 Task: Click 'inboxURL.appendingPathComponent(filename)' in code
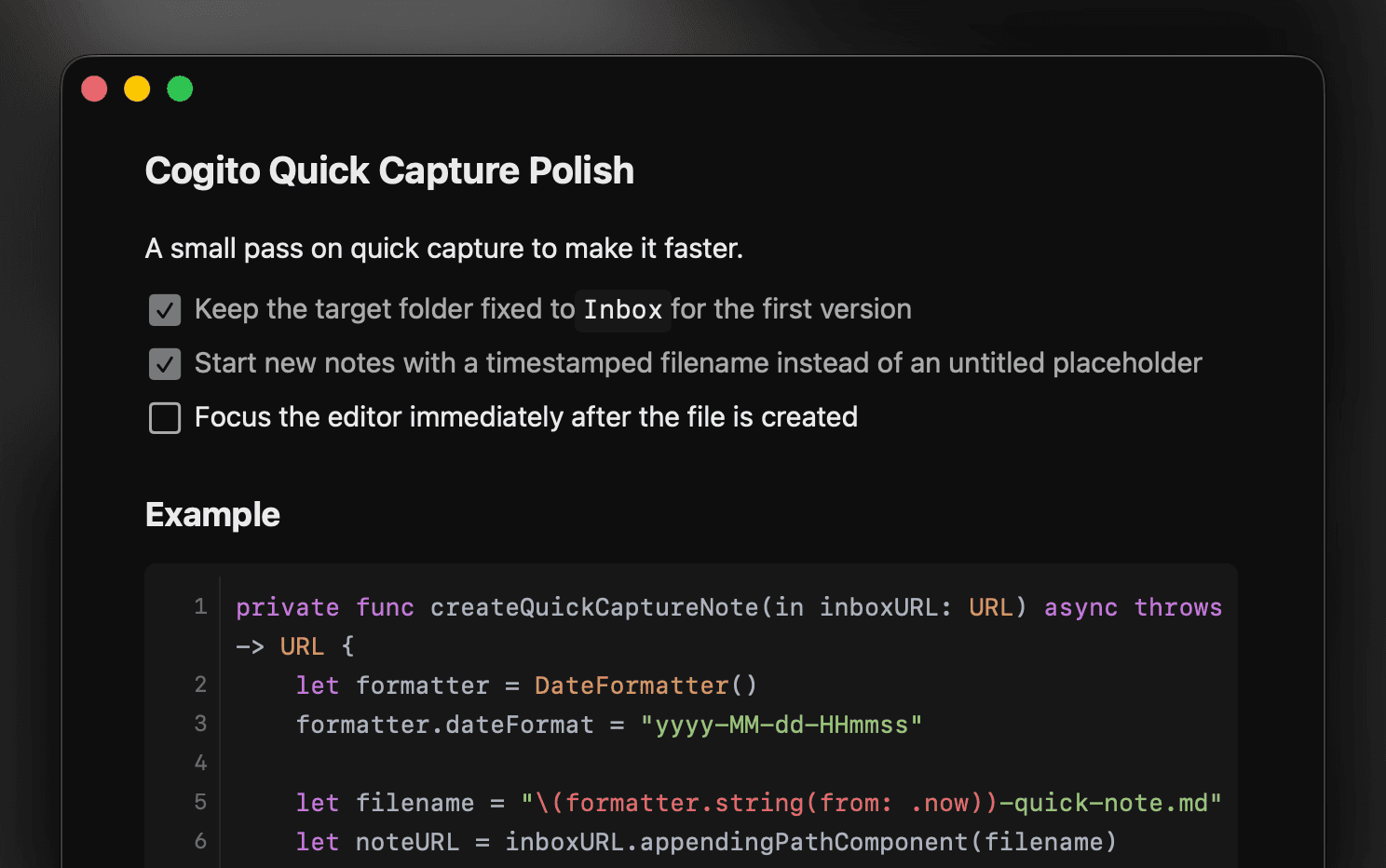coord(811,842)
